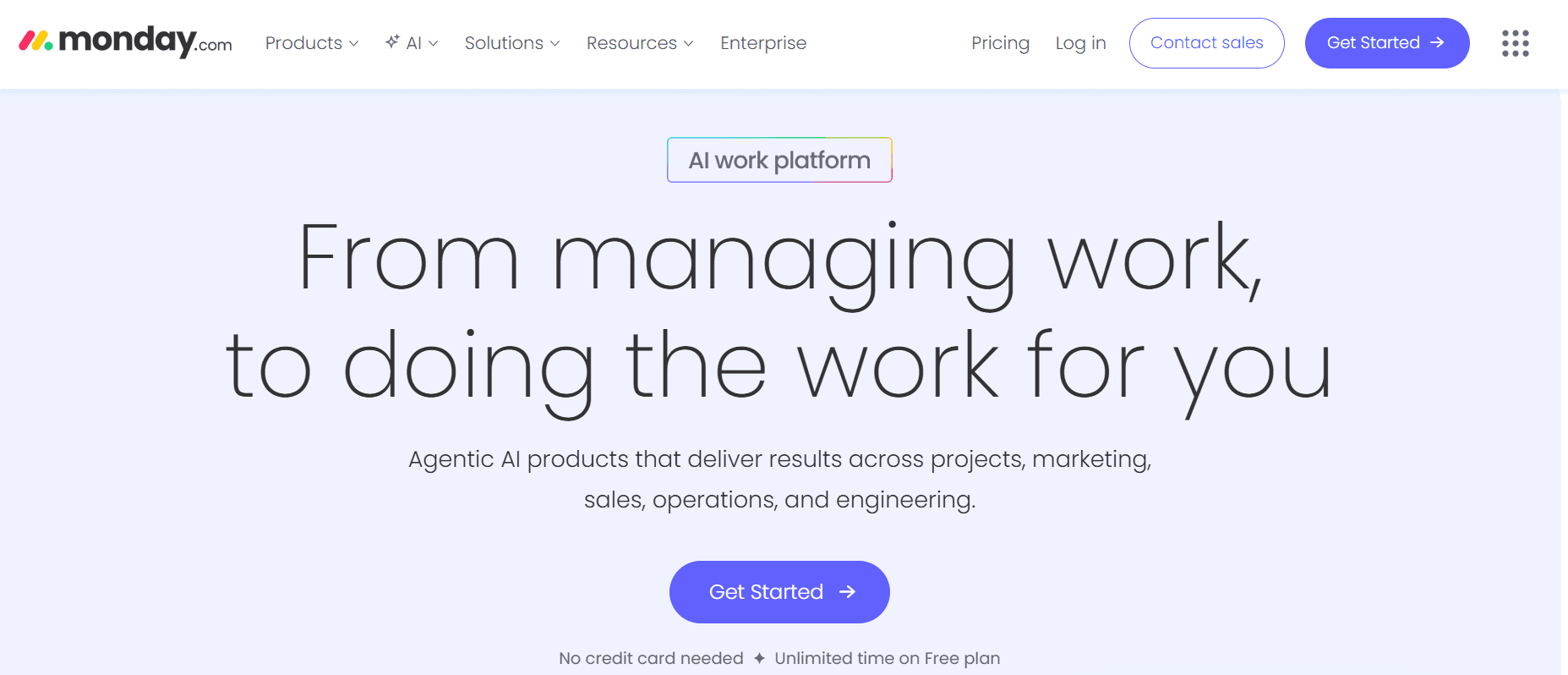Click the Contact sales button
The height and width of the screenshot is (675, 1568).
coord(1206,43)
